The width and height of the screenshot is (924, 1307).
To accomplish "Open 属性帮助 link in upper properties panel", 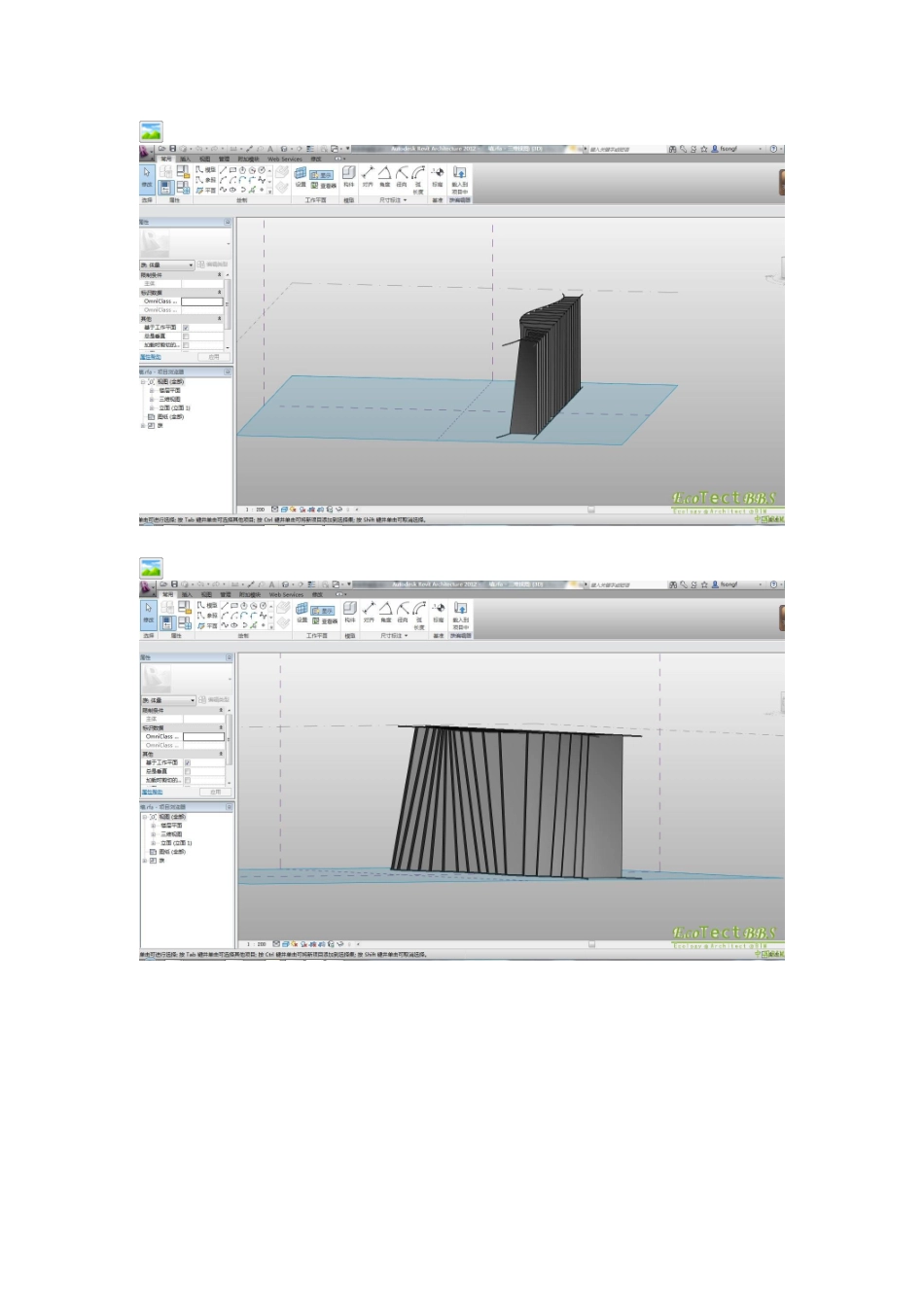I will pos(151,357).
